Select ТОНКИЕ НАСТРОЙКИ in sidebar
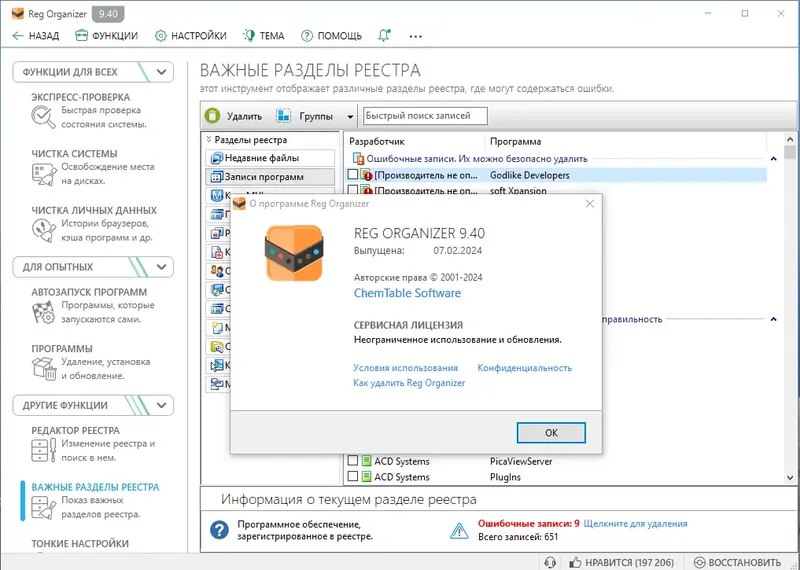The image size is (800, 570). (80, 543)
